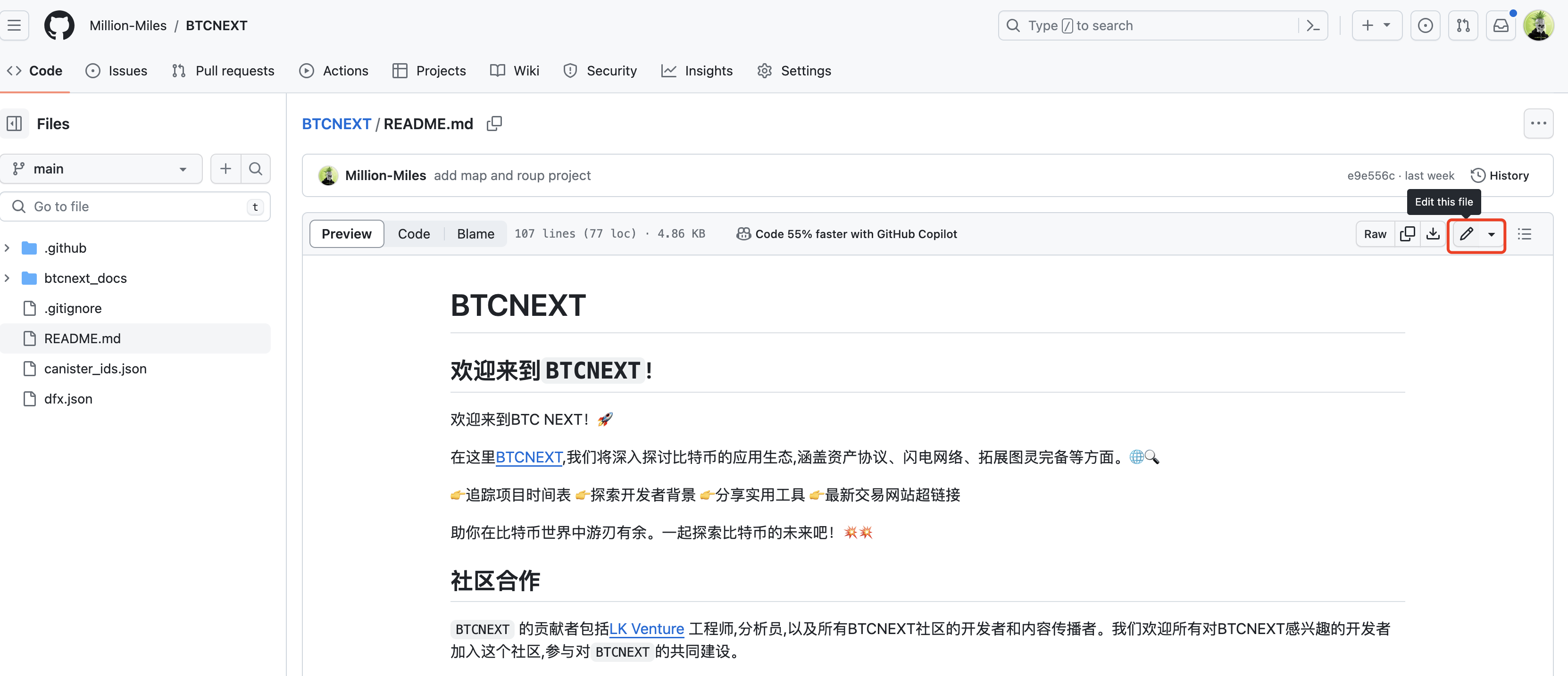Open repository Settings tab
The height and width of the screenshot is (676, 1568).
point(794,71)
